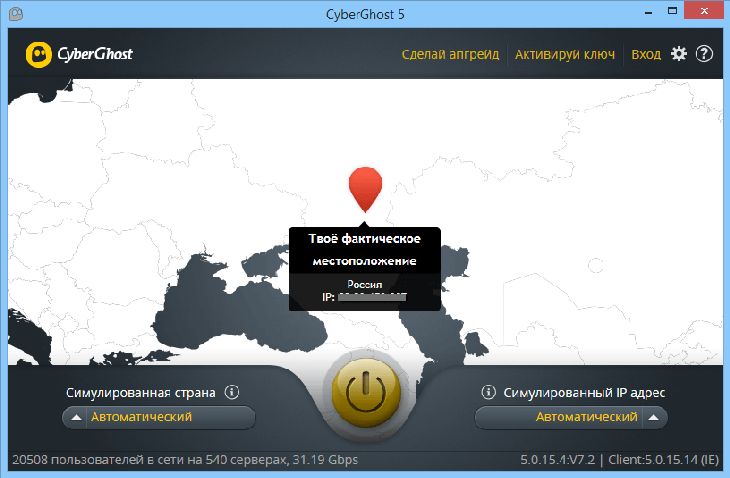Open the Сделай апгрейд link
The height and width of the screenshot is (478, 730).
point(450,54)
